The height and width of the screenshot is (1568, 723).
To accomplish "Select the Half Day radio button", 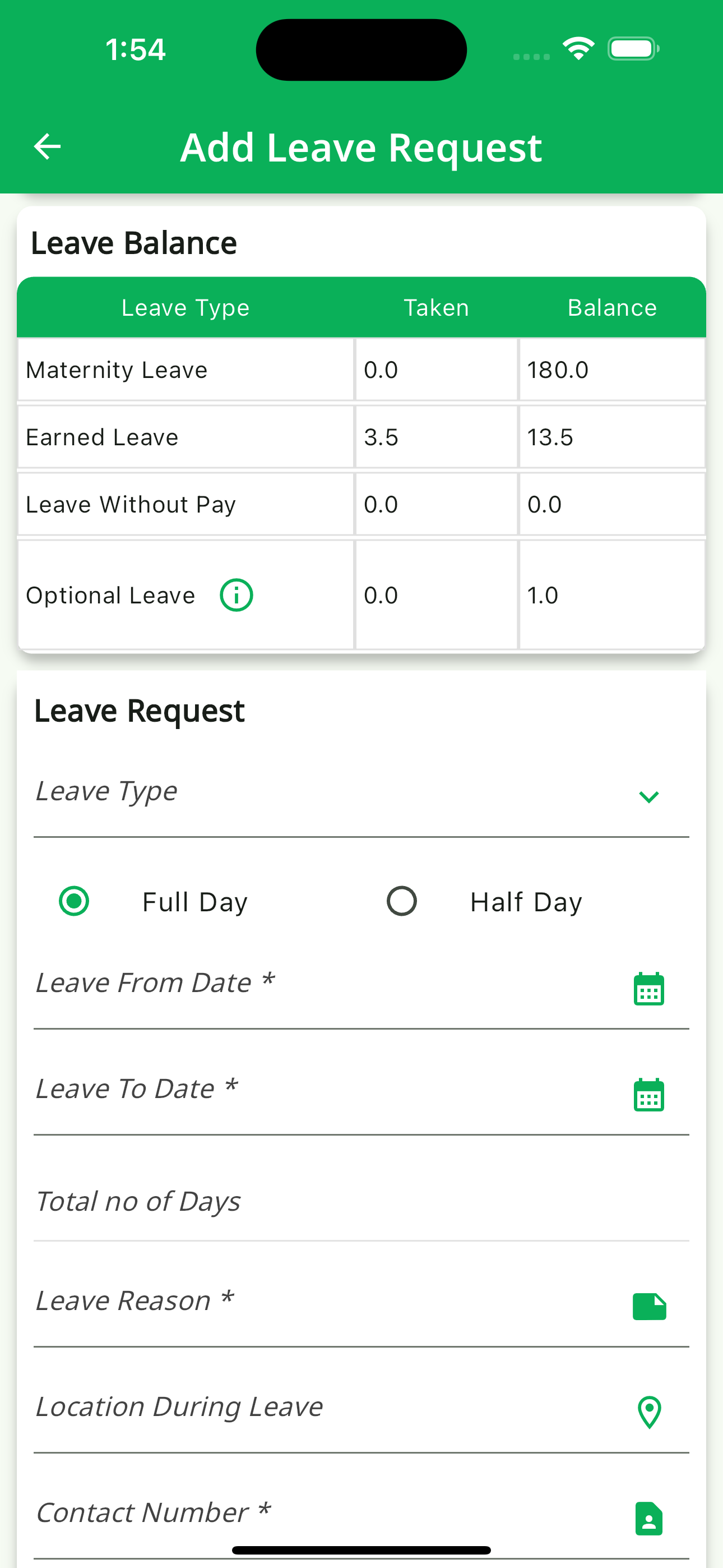I will pos(402,901).
